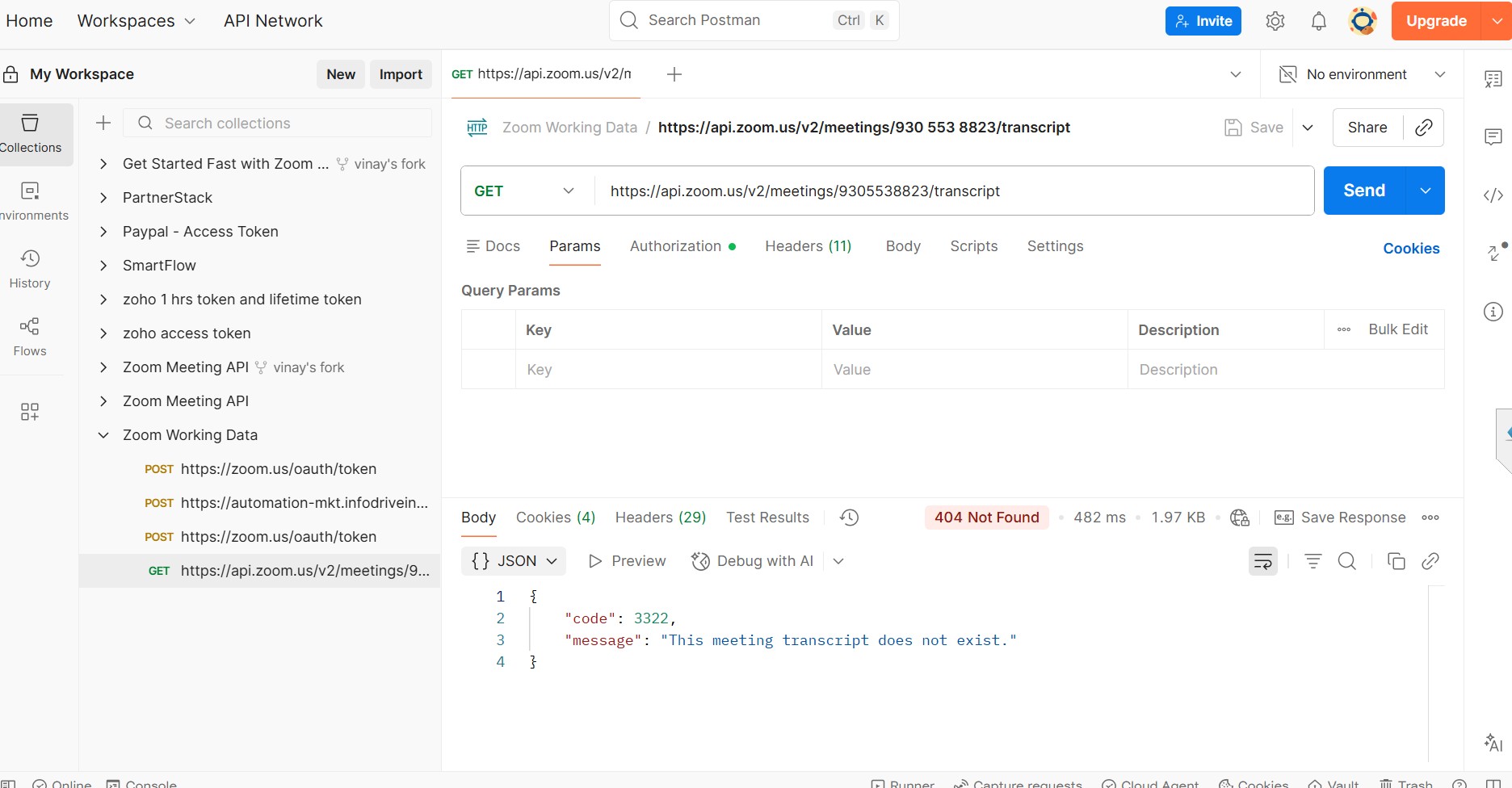Create a new collection with plus icon
Screen dimensions: 1512x788
tap(103, 123)
